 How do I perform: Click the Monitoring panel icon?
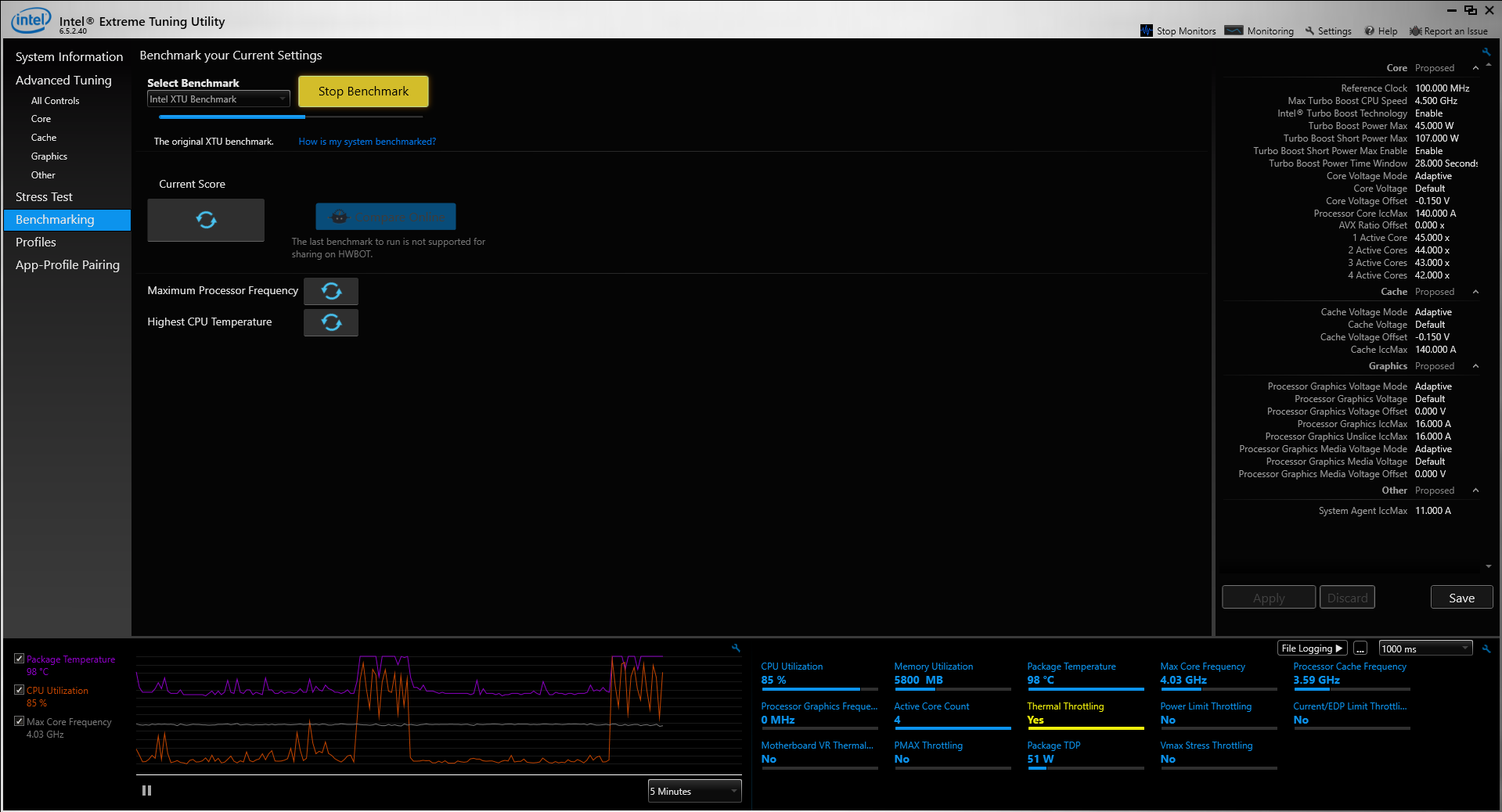(1234, 31)
